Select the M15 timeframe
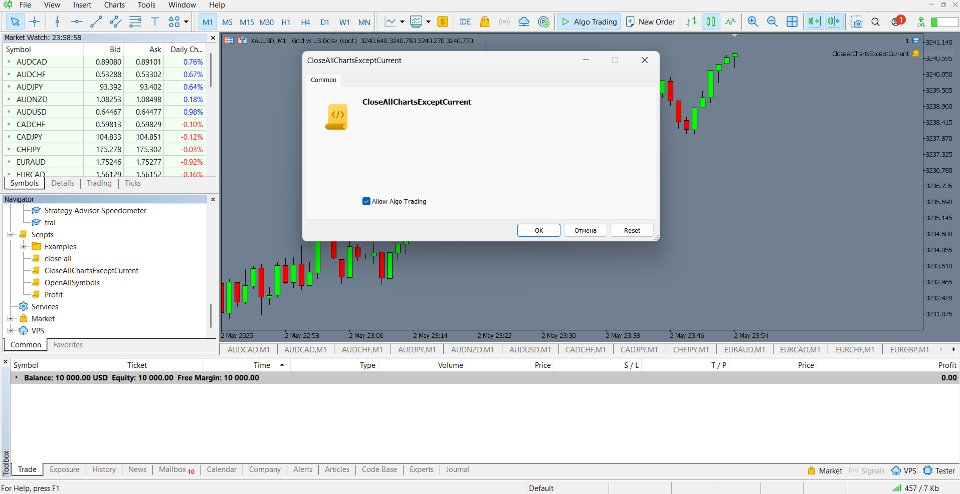Viewport: 960px width, 494px height. 247,21
